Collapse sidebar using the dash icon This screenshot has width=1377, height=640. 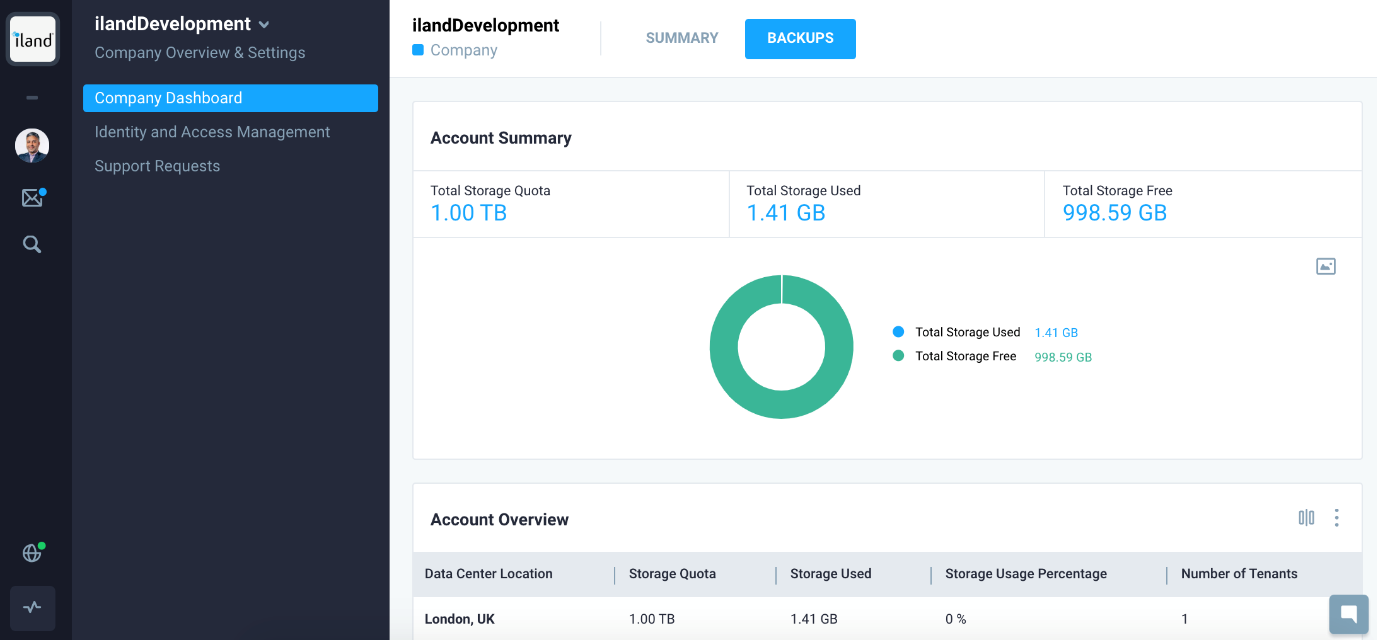pyautogui.click(x=32, y=98)
